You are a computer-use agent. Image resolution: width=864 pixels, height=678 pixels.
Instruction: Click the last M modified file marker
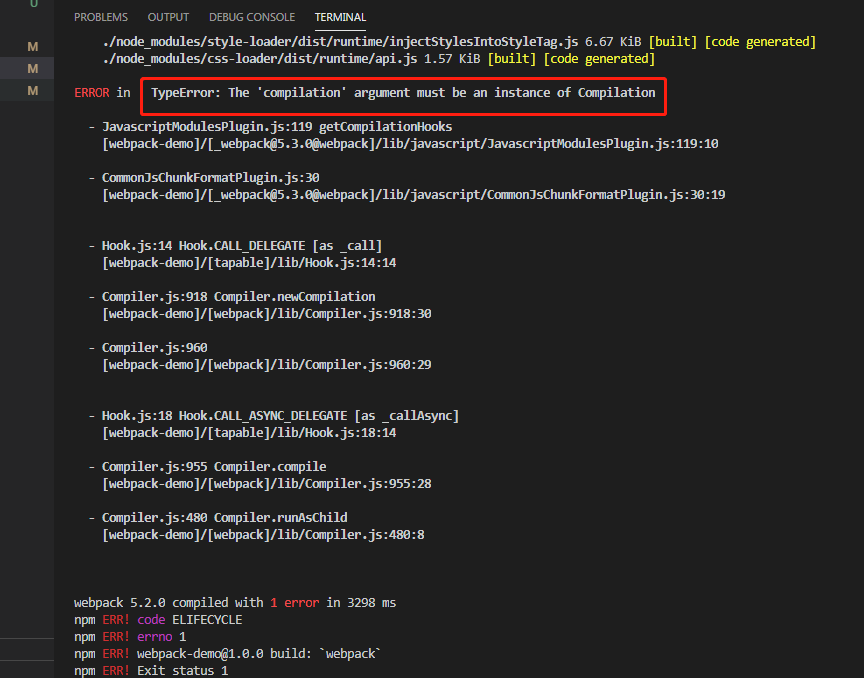click(x=33, y=91)
